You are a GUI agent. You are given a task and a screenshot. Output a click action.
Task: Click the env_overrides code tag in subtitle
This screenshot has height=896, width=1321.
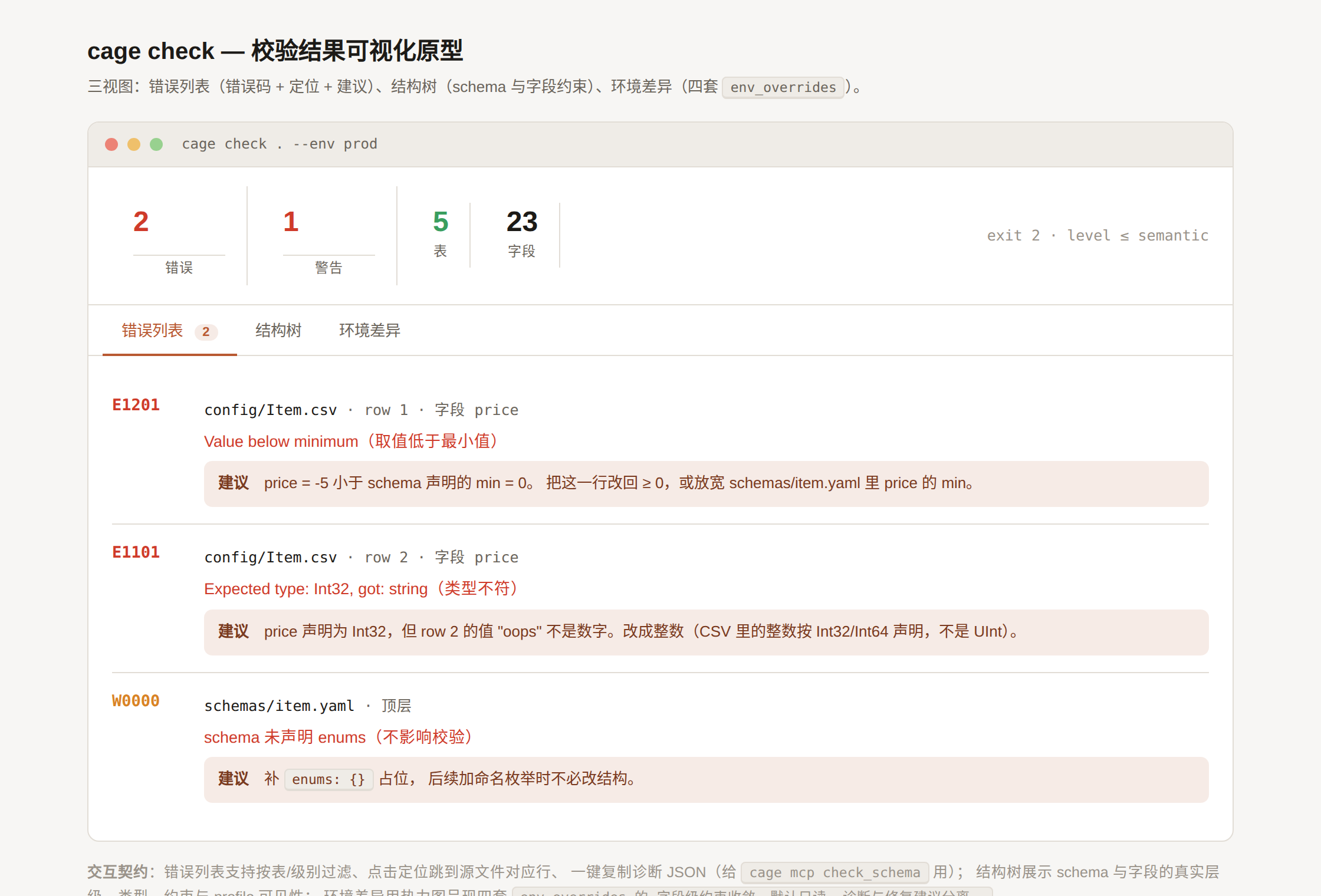(x=783, y=87)
